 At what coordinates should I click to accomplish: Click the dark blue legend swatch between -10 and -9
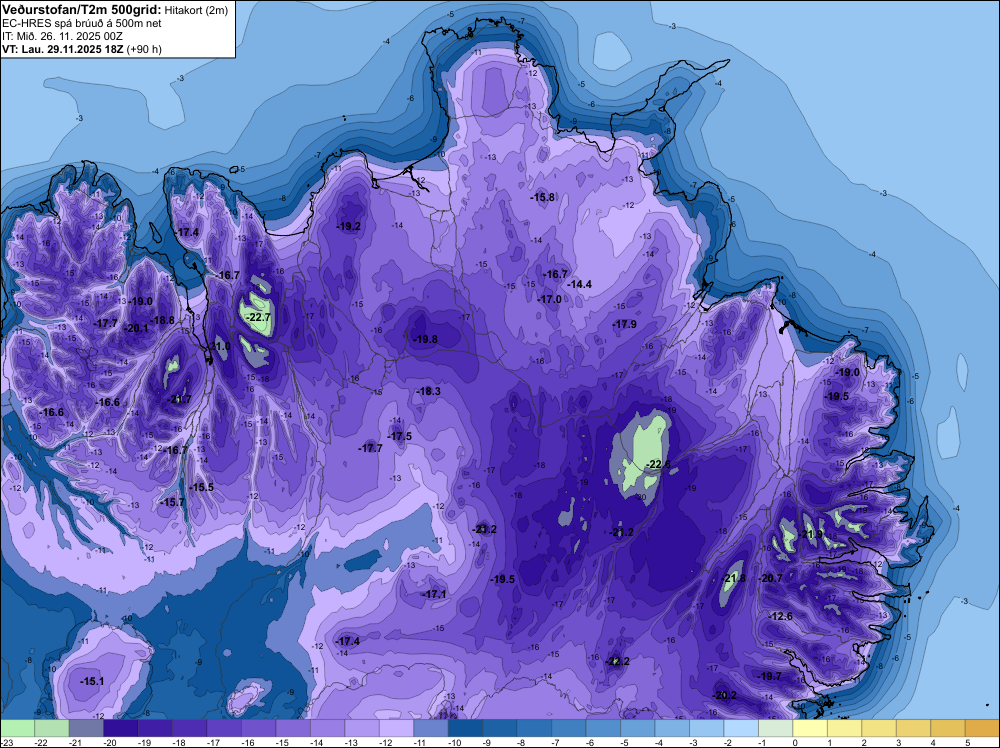point(465,728)
